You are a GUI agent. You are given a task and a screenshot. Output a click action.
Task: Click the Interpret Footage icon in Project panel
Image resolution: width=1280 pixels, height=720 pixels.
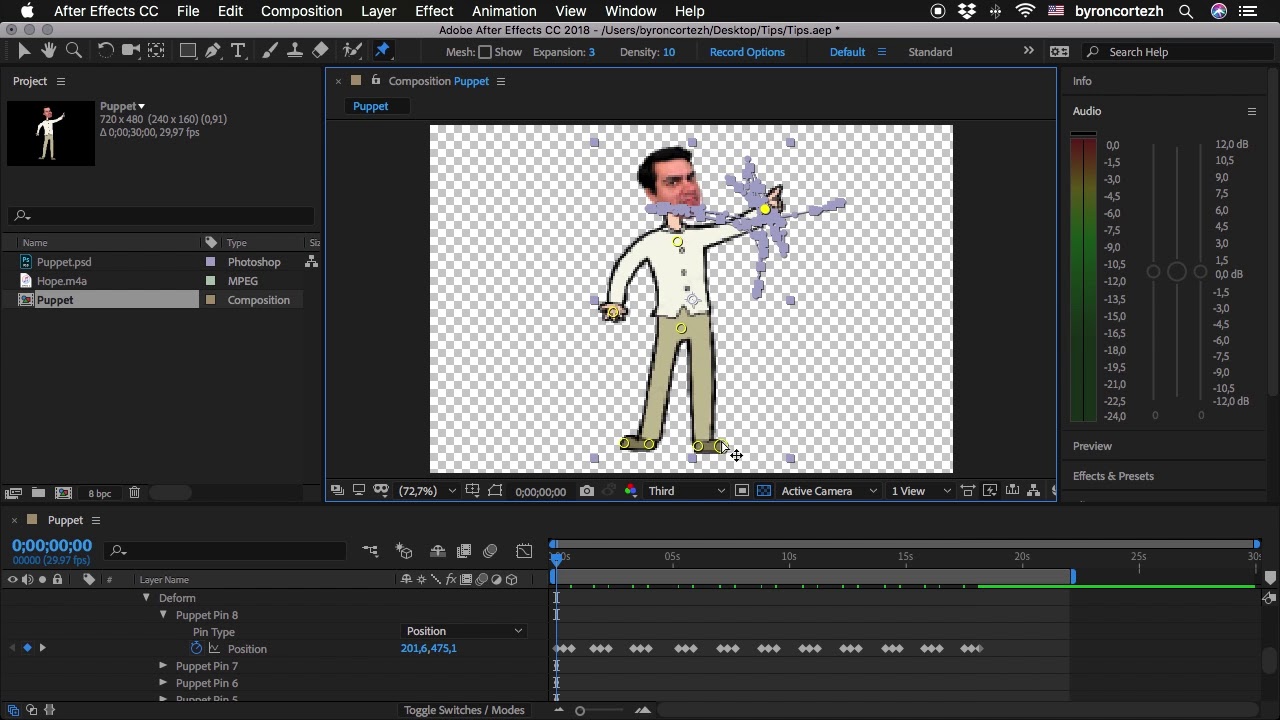coord(14,493)
